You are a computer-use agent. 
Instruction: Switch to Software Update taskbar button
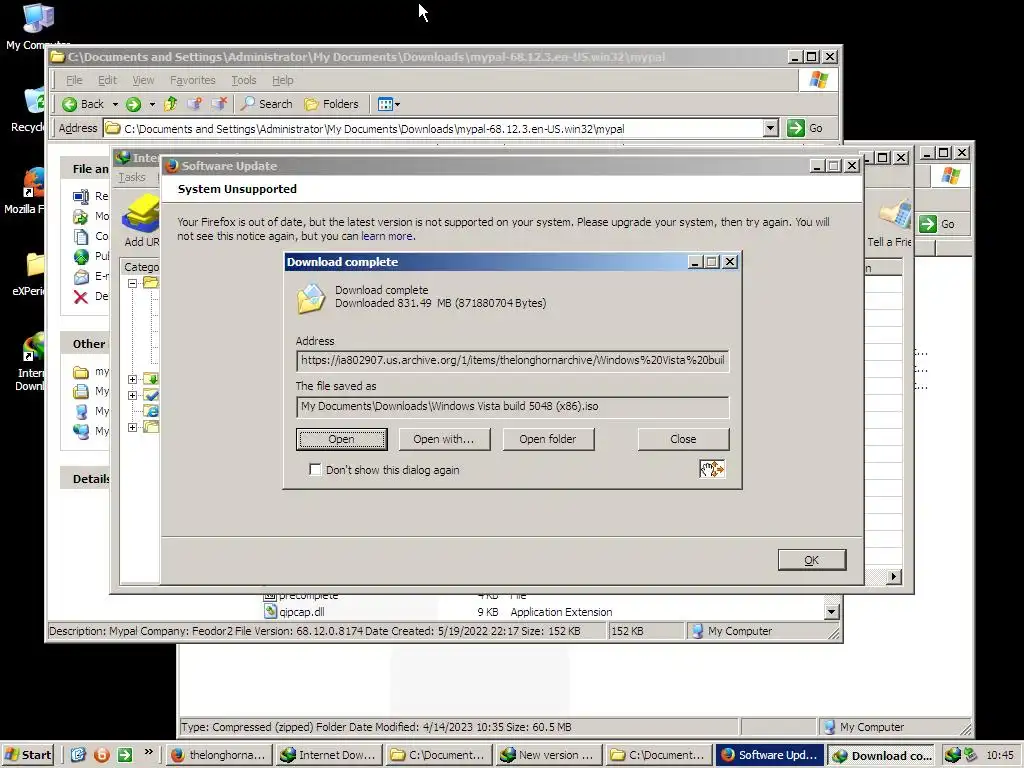pos(769,755)
